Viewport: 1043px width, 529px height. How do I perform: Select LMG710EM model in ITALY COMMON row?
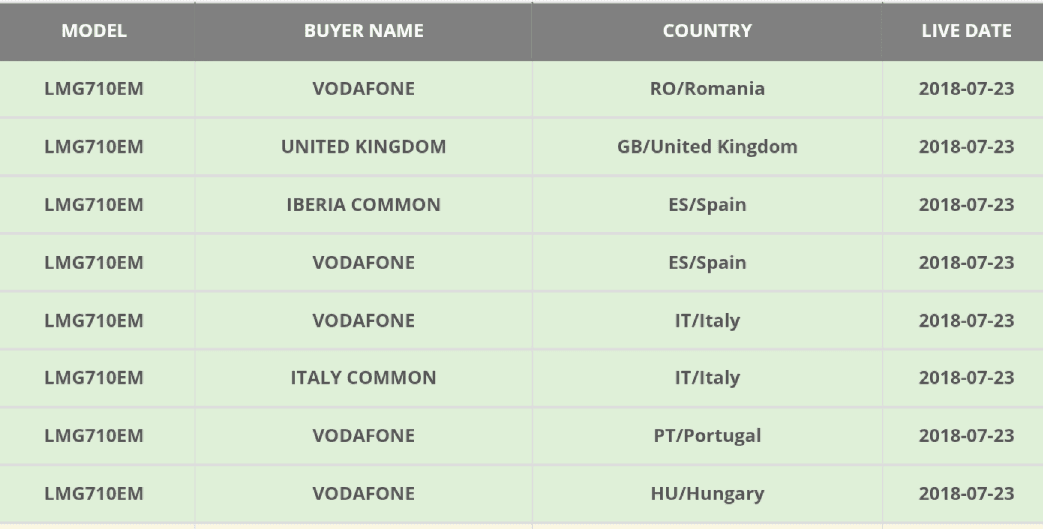[x=94, y=377]
